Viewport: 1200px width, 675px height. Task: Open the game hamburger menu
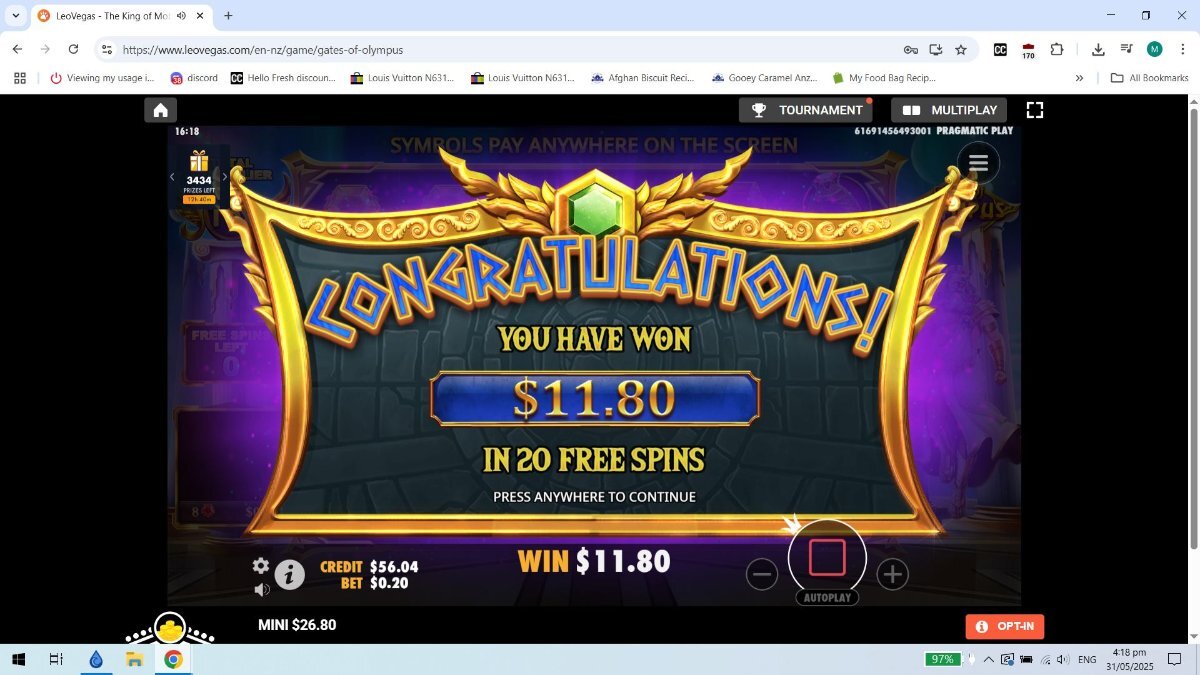[x=978, y=163]
